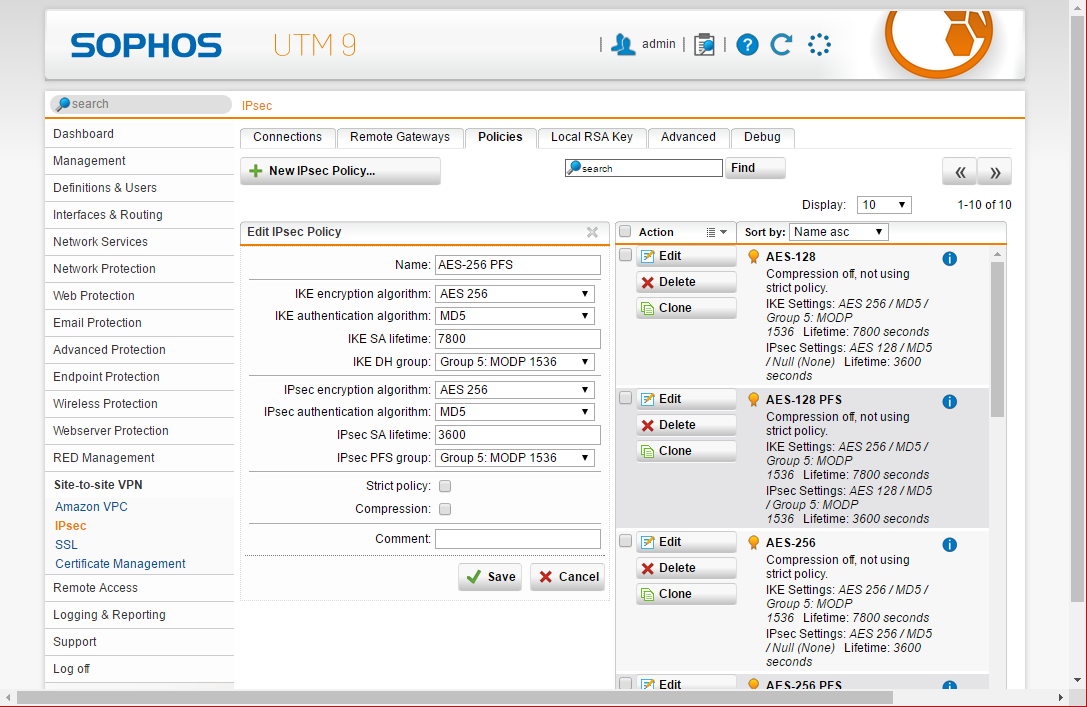
Task: Open SSL under Site-to-site VPN
Action: 67,545
